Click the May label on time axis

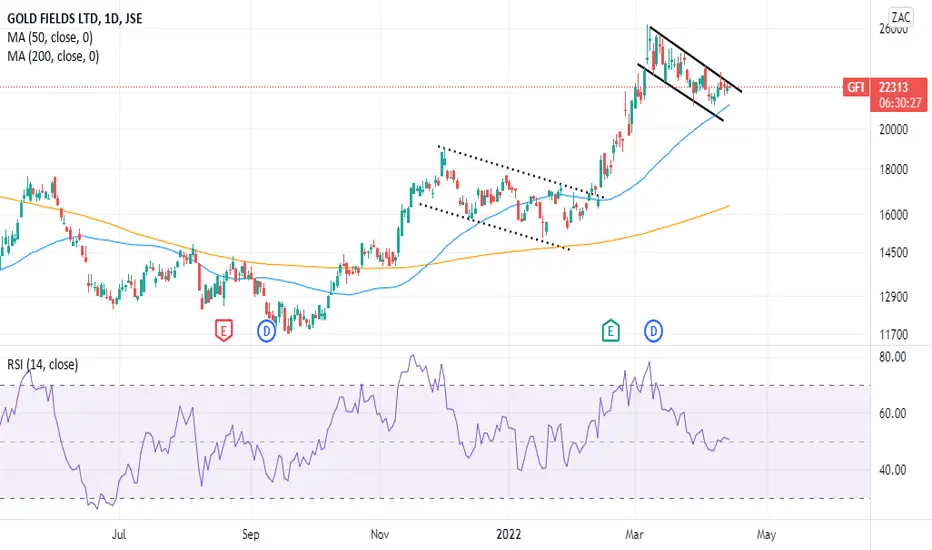pyautogui.click(x=766, y=535)
